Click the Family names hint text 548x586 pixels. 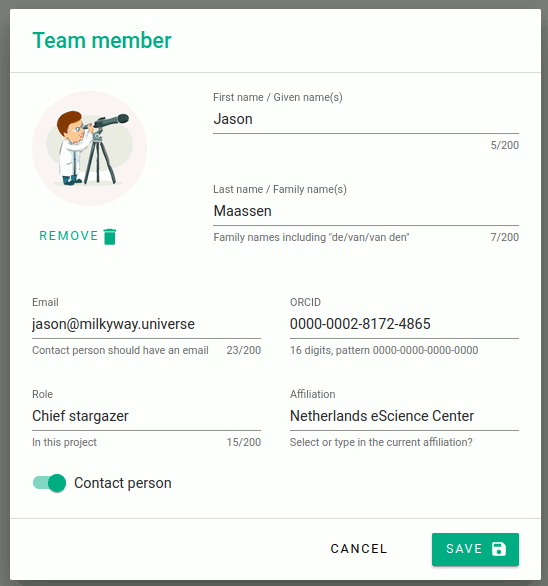coord(311,237)
